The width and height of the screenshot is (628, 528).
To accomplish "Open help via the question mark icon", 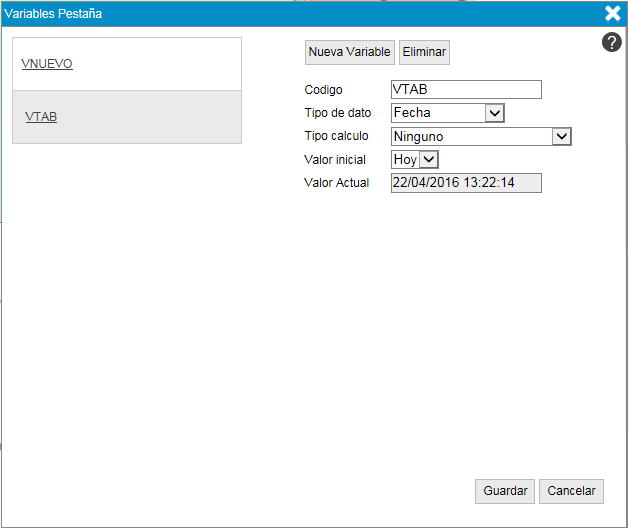I will point(612,42).
